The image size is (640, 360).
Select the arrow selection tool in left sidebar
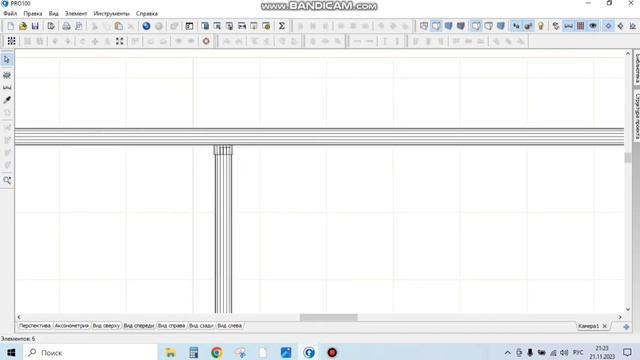pos(7,60)
